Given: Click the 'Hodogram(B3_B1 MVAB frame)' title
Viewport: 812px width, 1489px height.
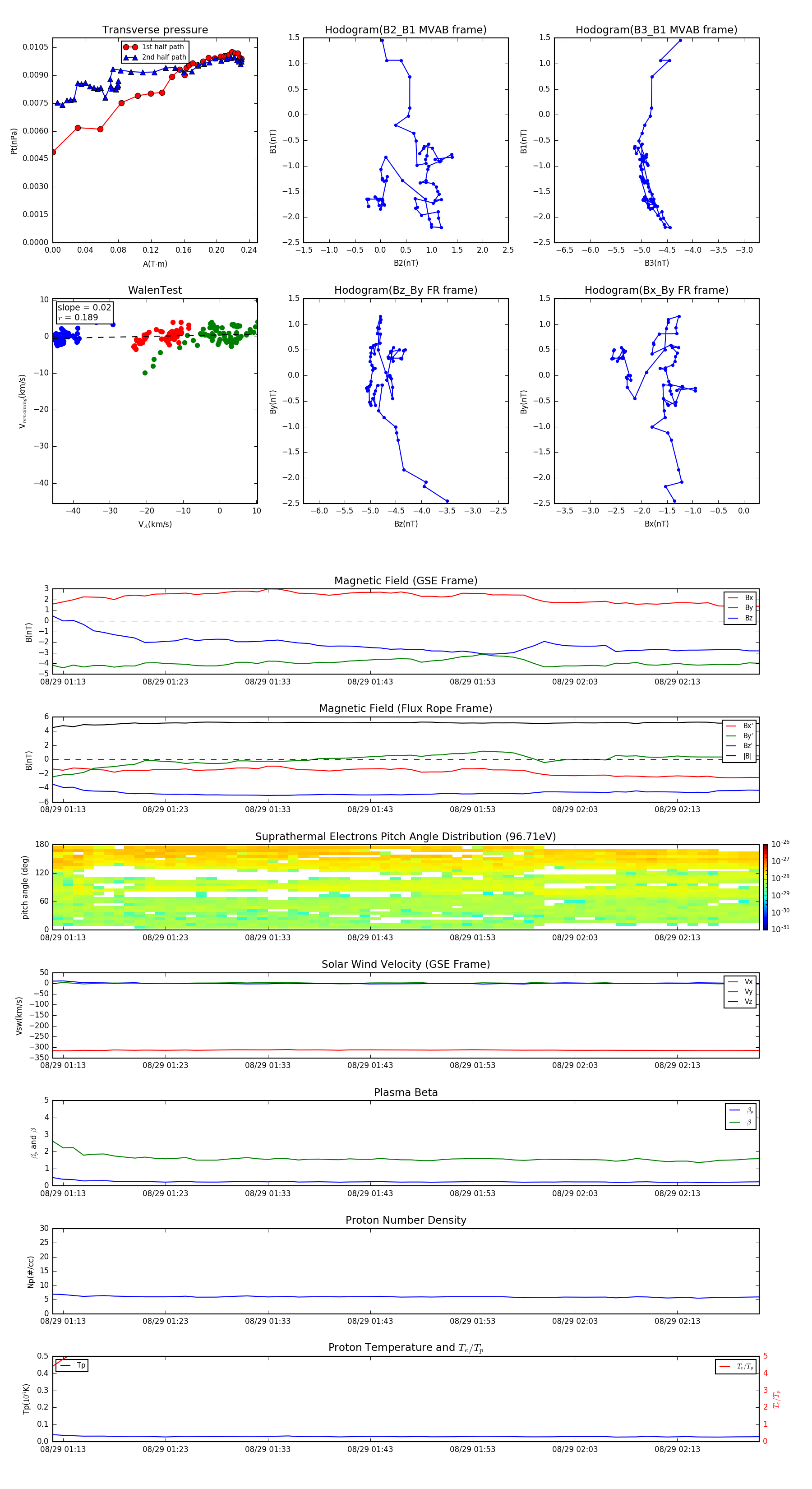Looking at the screenshot, I should coord(656,30).
